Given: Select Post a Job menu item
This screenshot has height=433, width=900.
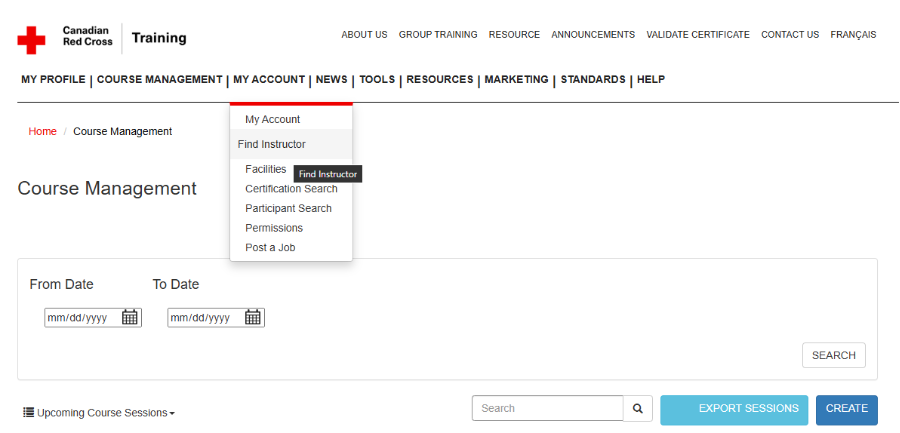Looking at the screenshot, I should pyautogui.click(x=270, y=247).
